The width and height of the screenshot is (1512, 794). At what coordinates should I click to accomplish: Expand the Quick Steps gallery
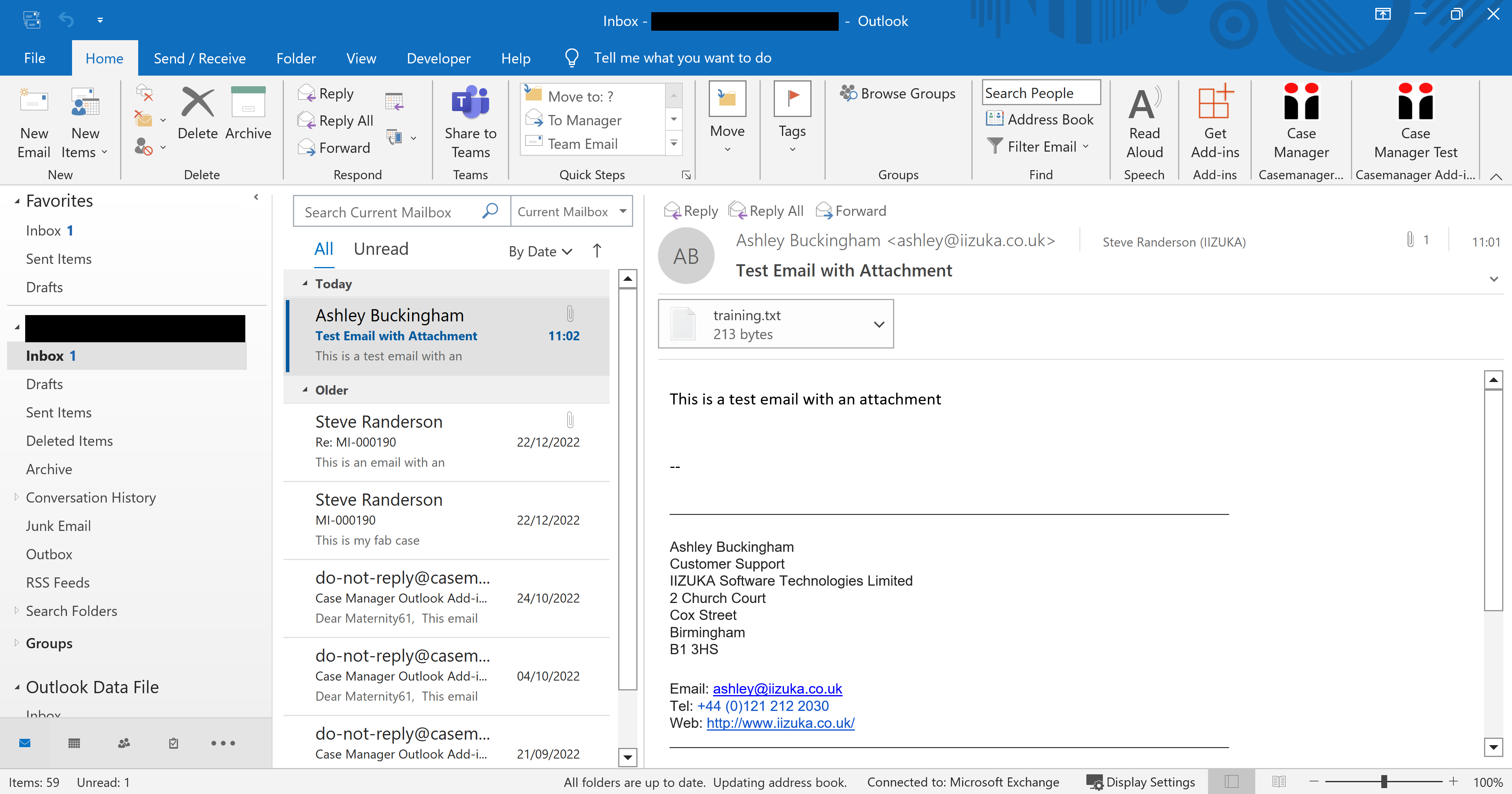pos(673,143)
